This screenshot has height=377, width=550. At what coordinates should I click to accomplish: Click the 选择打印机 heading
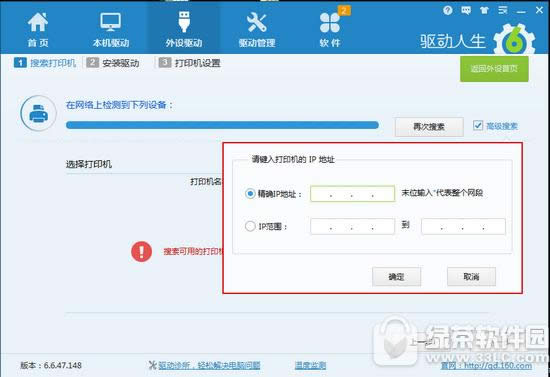click(89, 164)
